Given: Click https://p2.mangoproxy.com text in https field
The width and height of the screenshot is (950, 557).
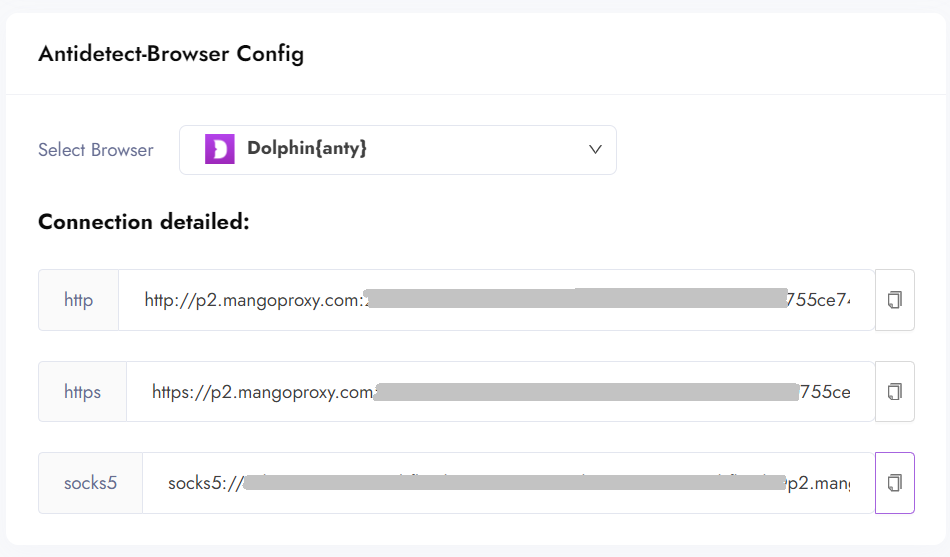Looking at the screenshot, I should point(262,392).
